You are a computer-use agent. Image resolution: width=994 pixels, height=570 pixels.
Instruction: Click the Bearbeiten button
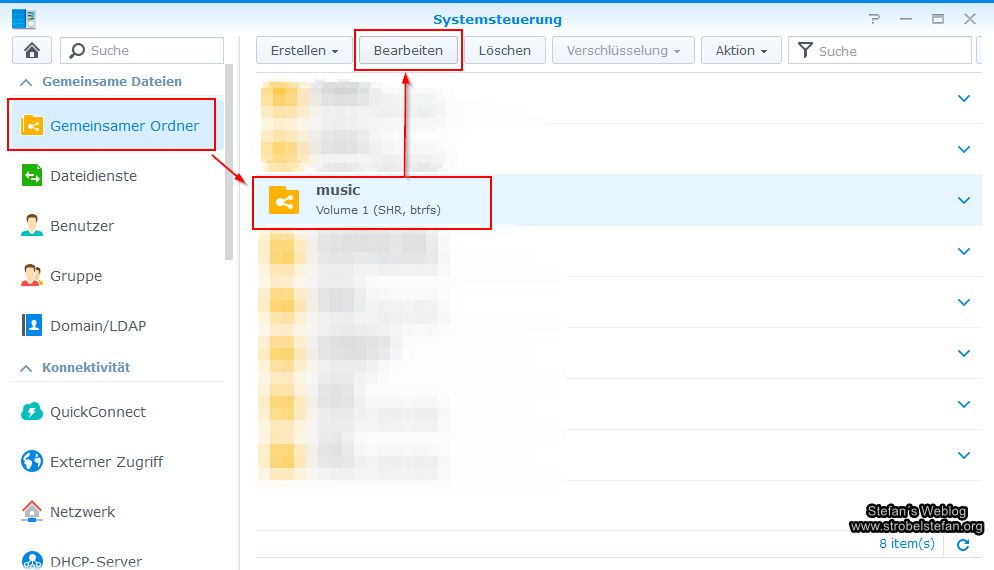408,50
